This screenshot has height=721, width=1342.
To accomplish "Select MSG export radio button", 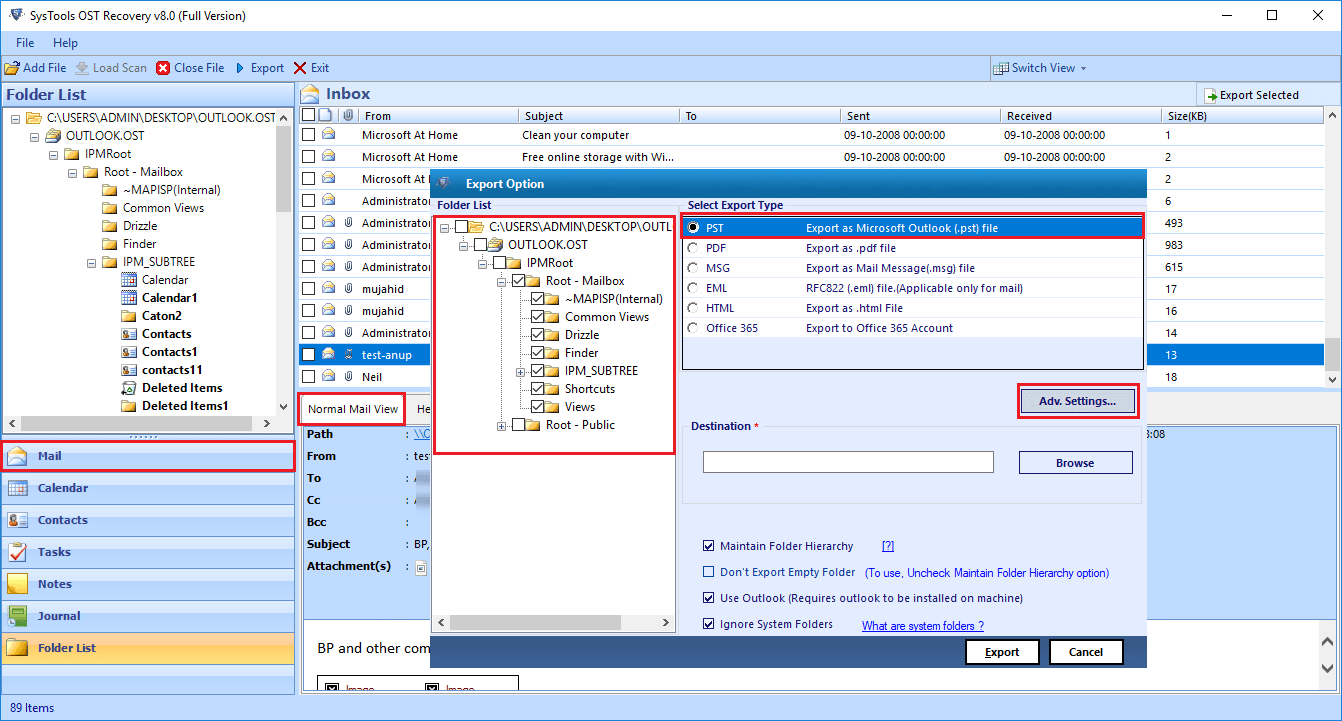I will [x=693, y=268].
